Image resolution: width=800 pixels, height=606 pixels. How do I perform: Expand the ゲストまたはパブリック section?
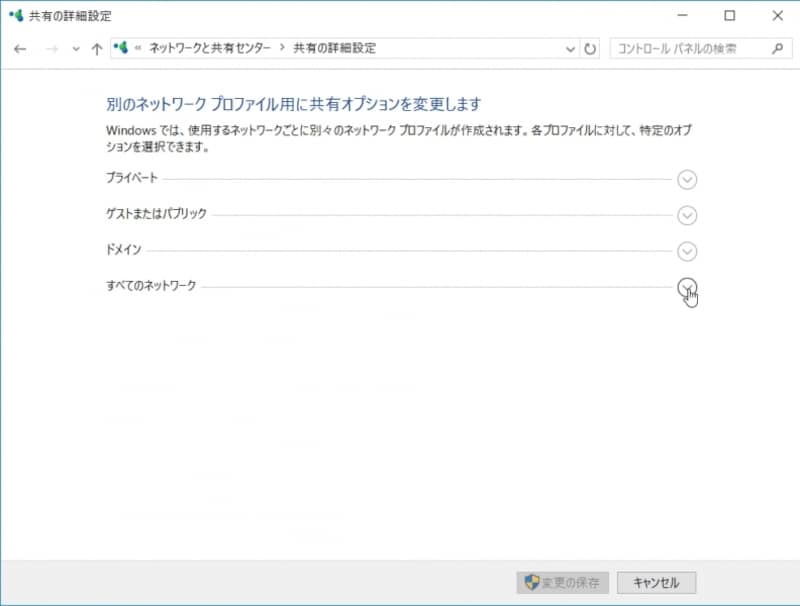[687, 215]
